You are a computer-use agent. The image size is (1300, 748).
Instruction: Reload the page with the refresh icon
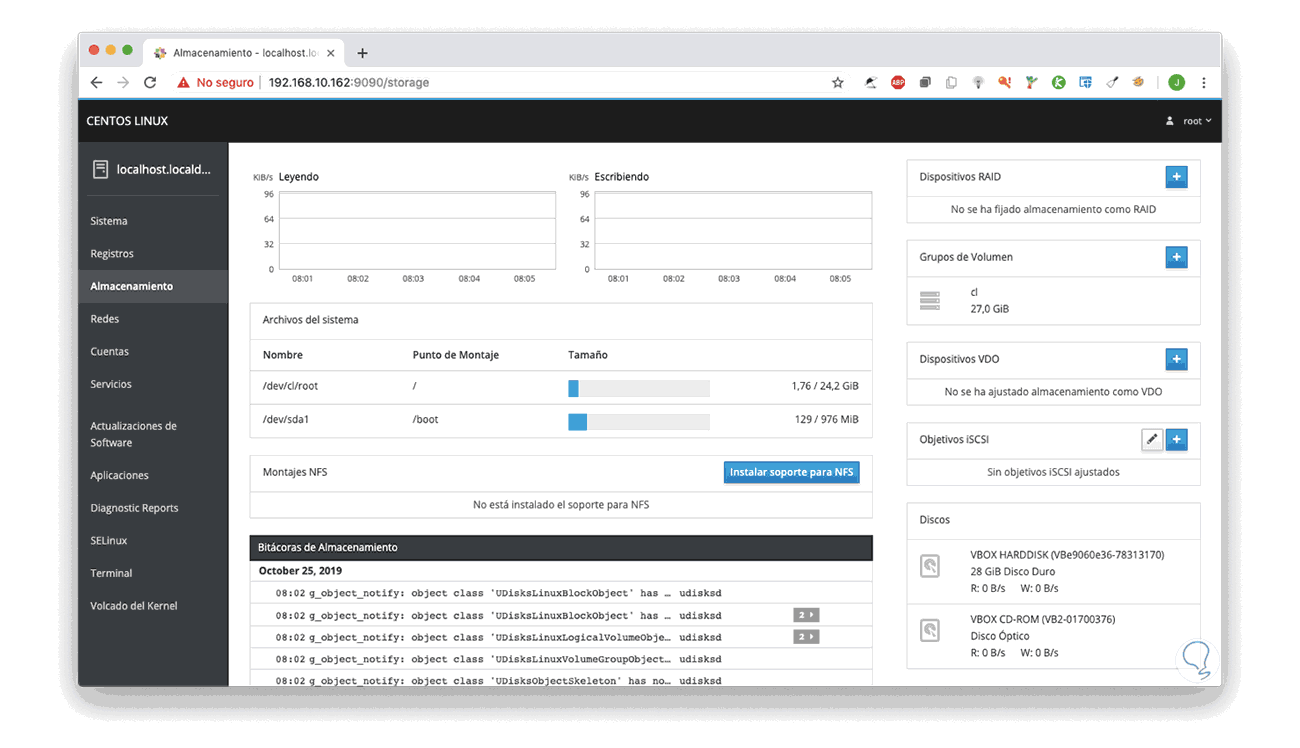(148, 82)
